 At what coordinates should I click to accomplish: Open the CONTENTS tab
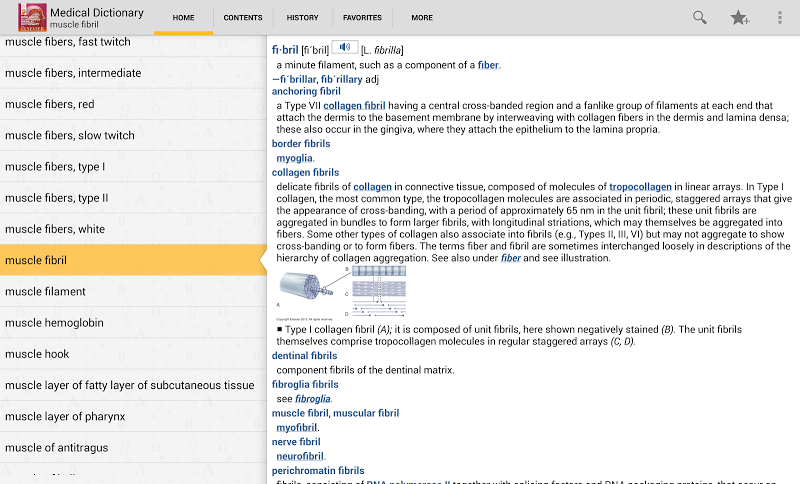pos(243,17)
